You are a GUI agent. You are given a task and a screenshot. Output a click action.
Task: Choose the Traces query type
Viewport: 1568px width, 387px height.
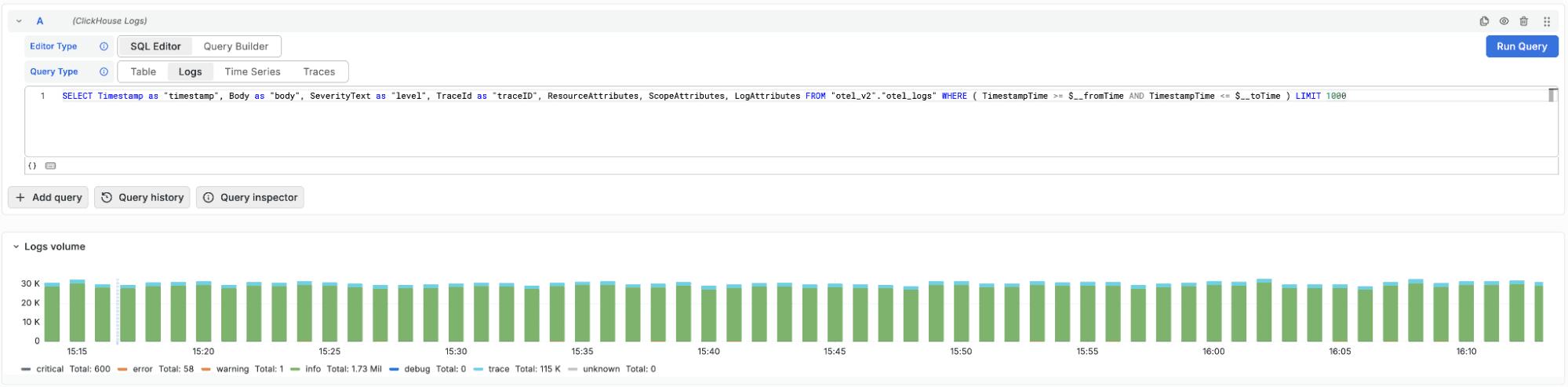tap(318, 71)
